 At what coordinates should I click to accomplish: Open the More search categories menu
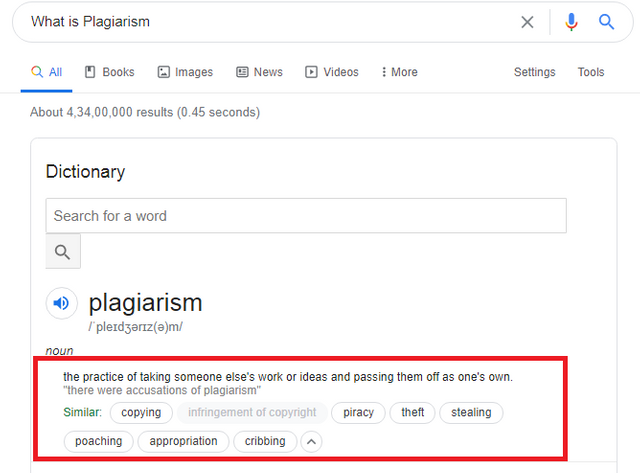[399, 72]
